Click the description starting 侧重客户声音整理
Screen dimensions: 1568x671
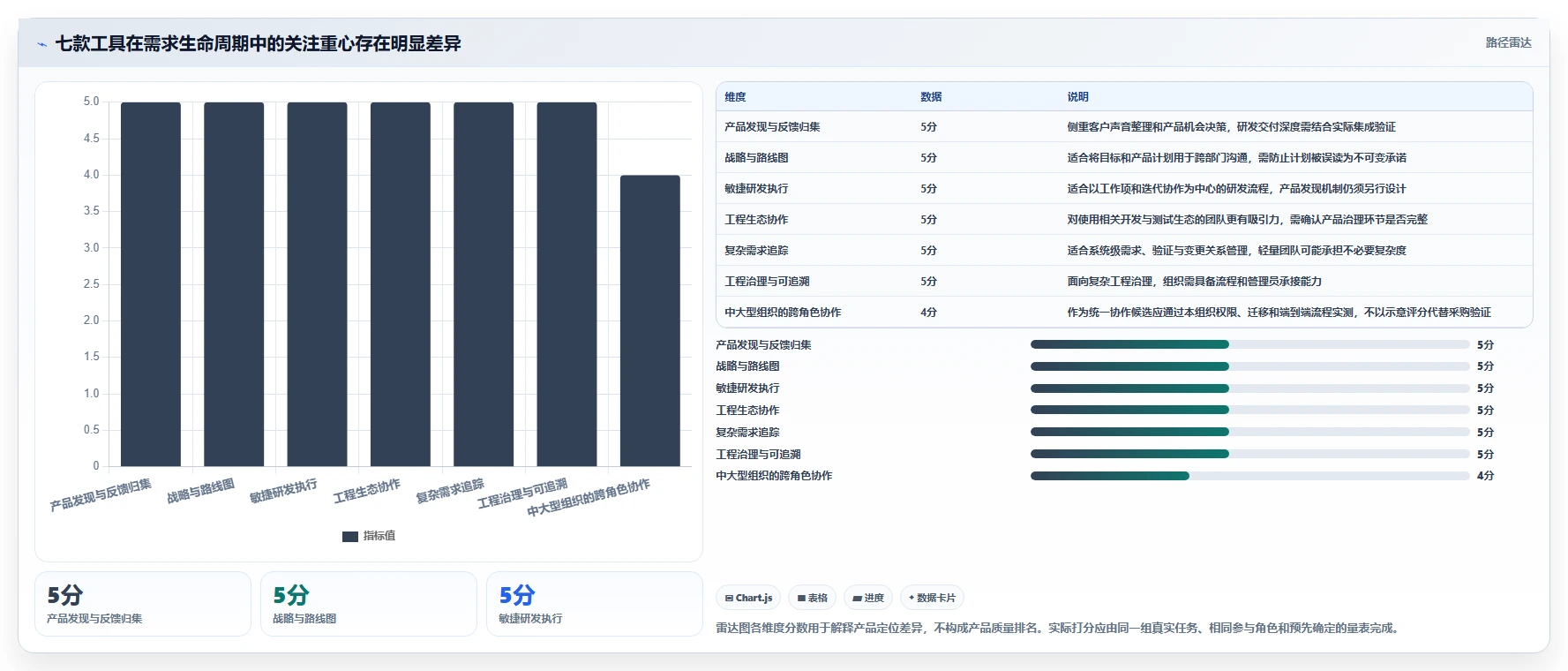point(1231,127)
